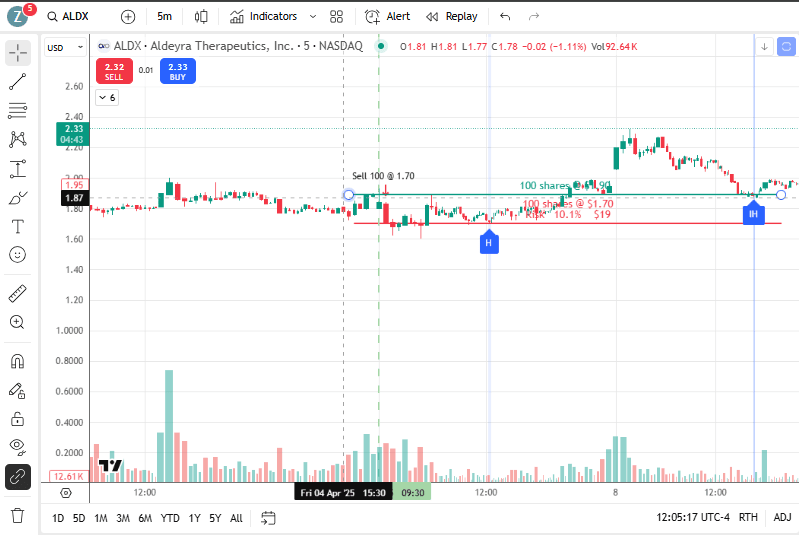This screenshot has width=799, height=535.
Task: Click the 100 shares @ $1.70 Risk label
Action: (x=568, y=209)
